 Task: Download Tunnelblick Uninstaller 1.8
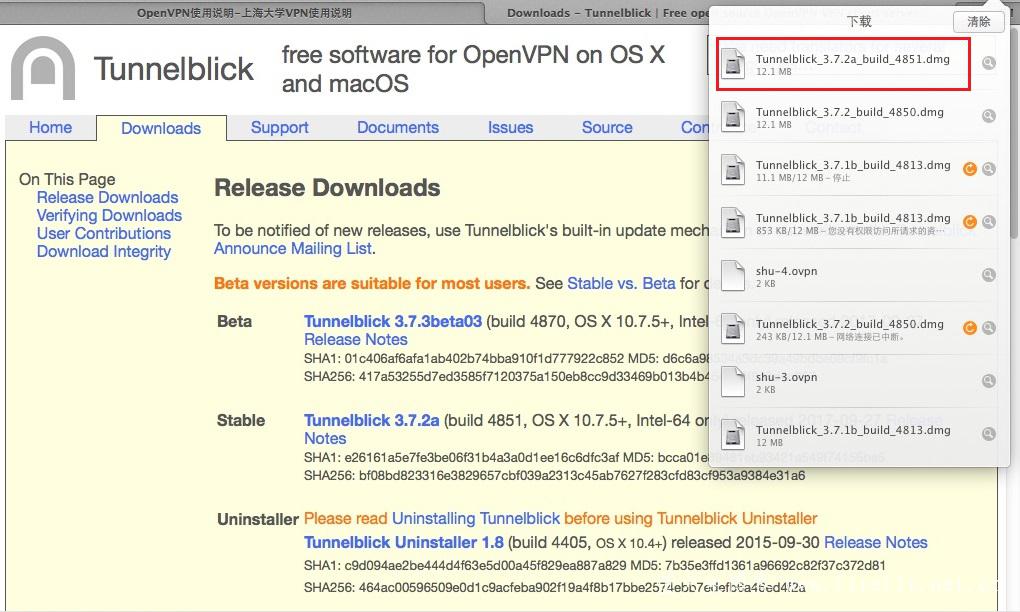[x=403, y=542]
